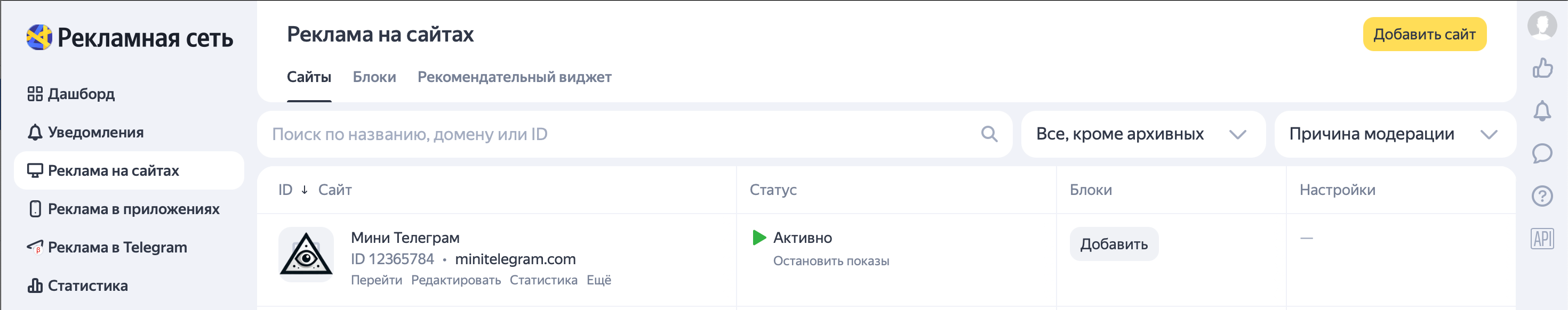
Task: Click the Мини Телеграм site thumbnail
Action: click(x=306, y=254)
